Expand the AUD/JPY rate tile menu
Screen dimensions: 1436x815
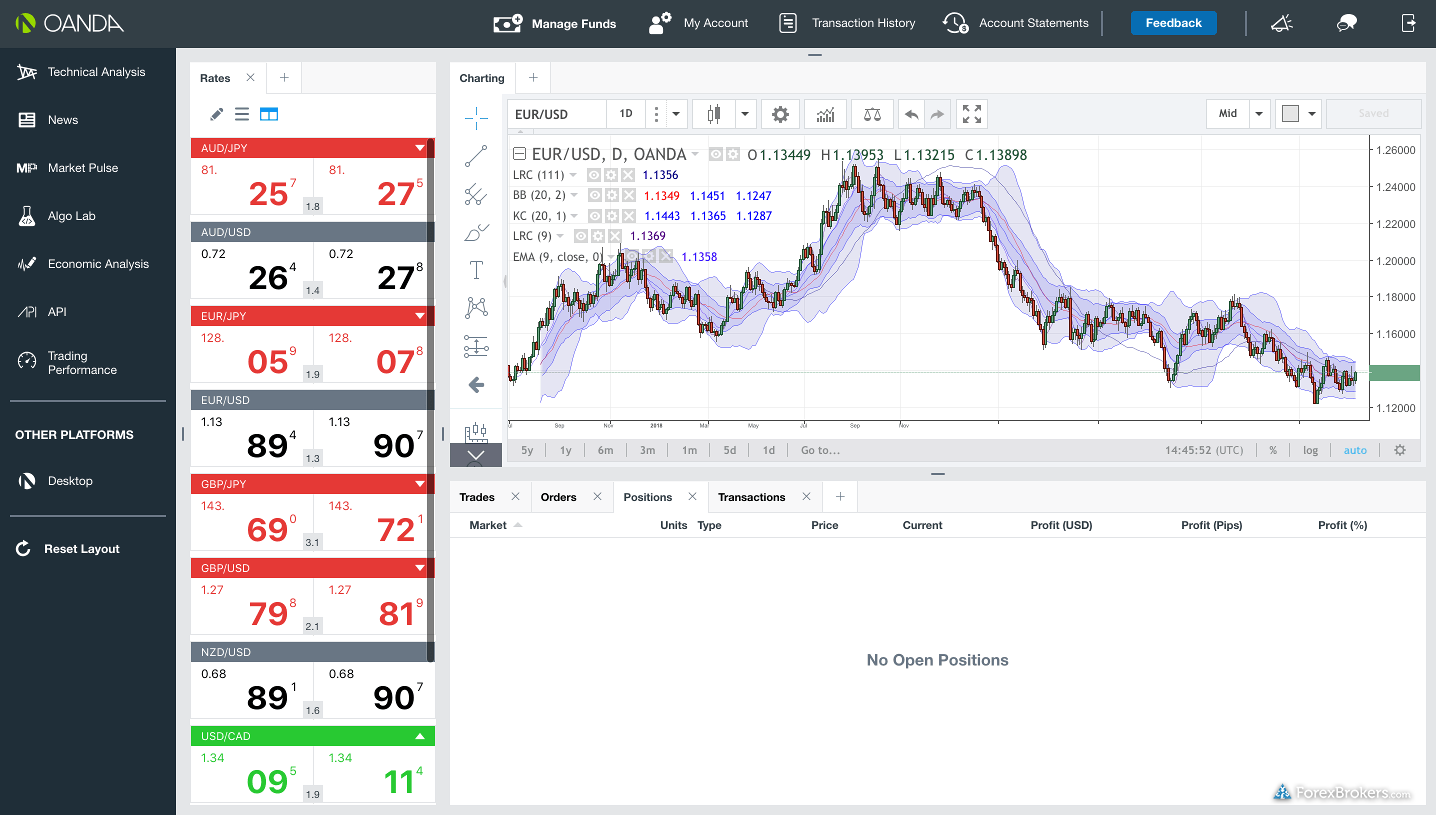420,148
